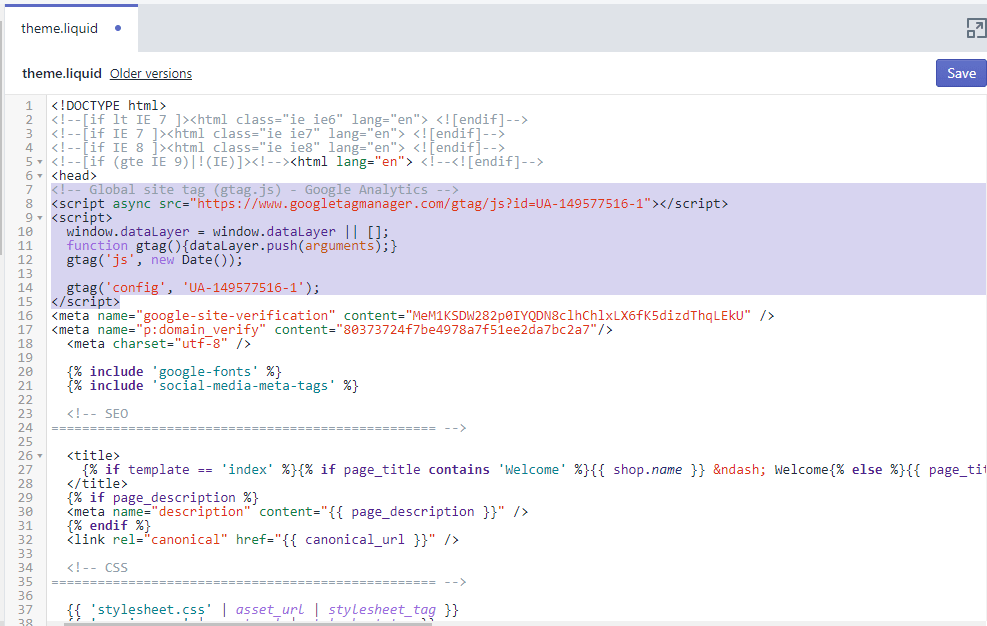Click the theme.liquid file title heading
Image resolution: width=987 pixels, height=626 pixels.
pyautogui.click(x=62, y=74)
